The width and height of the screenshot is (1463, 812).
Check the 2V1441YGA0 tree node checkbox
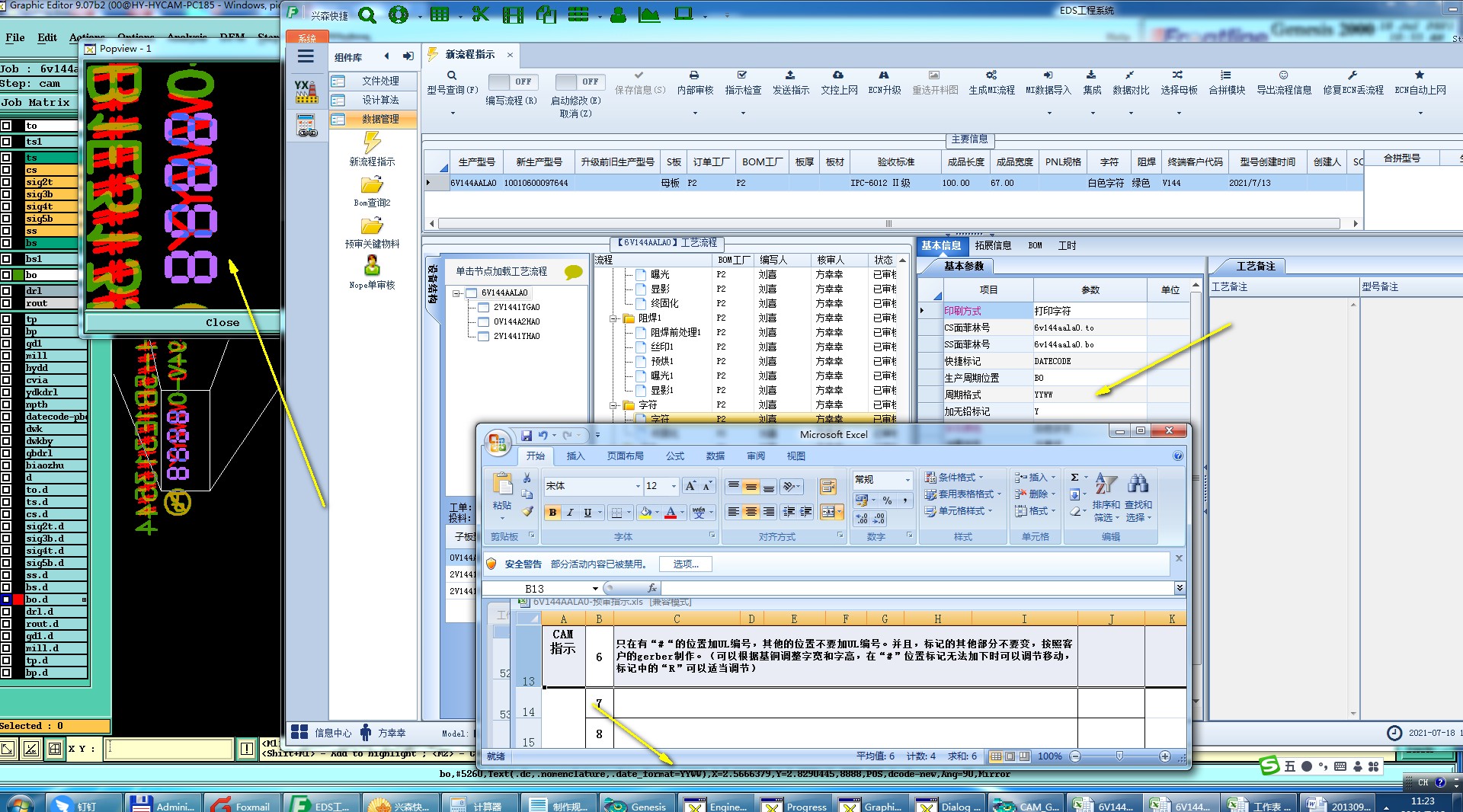tap(483, 307)
